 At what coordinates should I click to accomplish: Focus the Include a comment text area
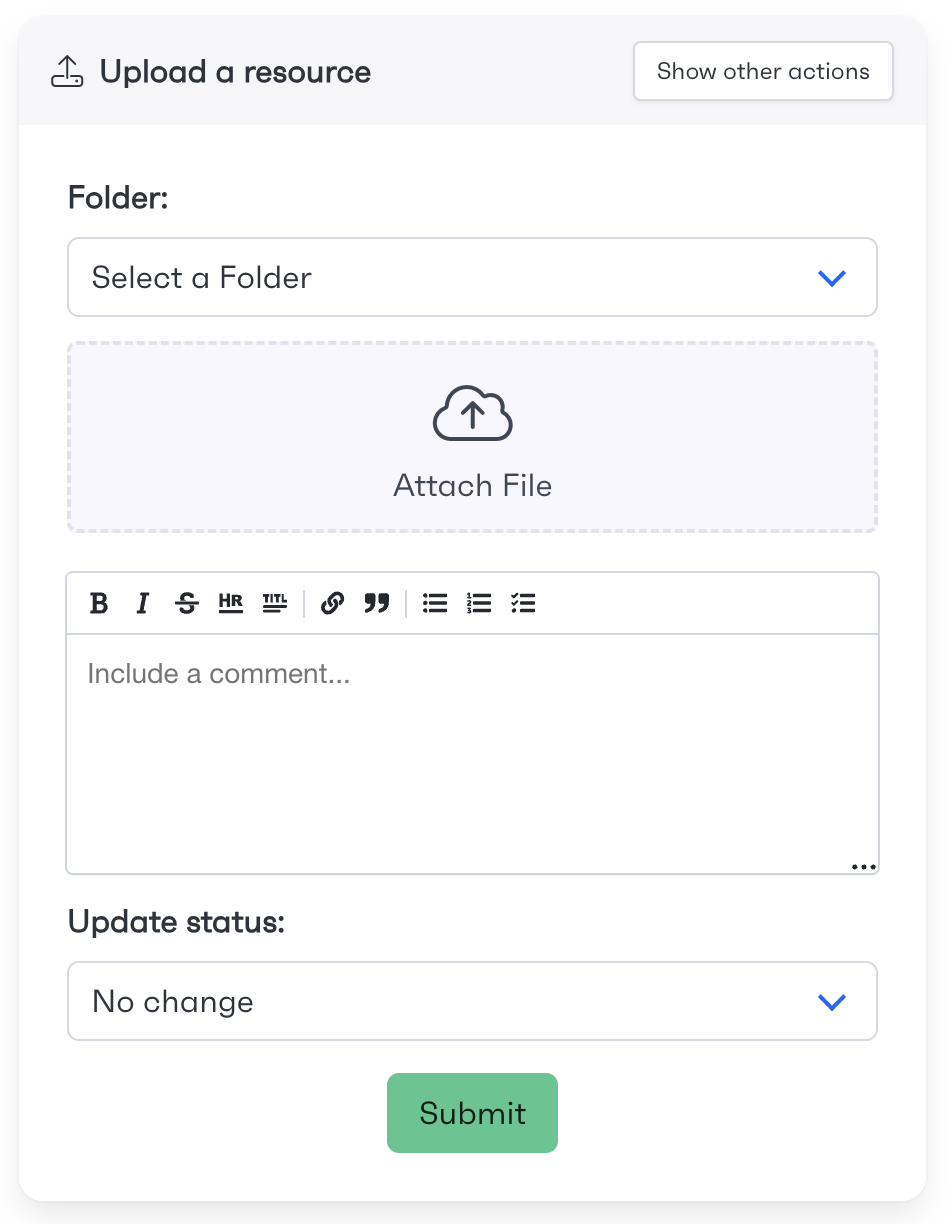(472, 754)
